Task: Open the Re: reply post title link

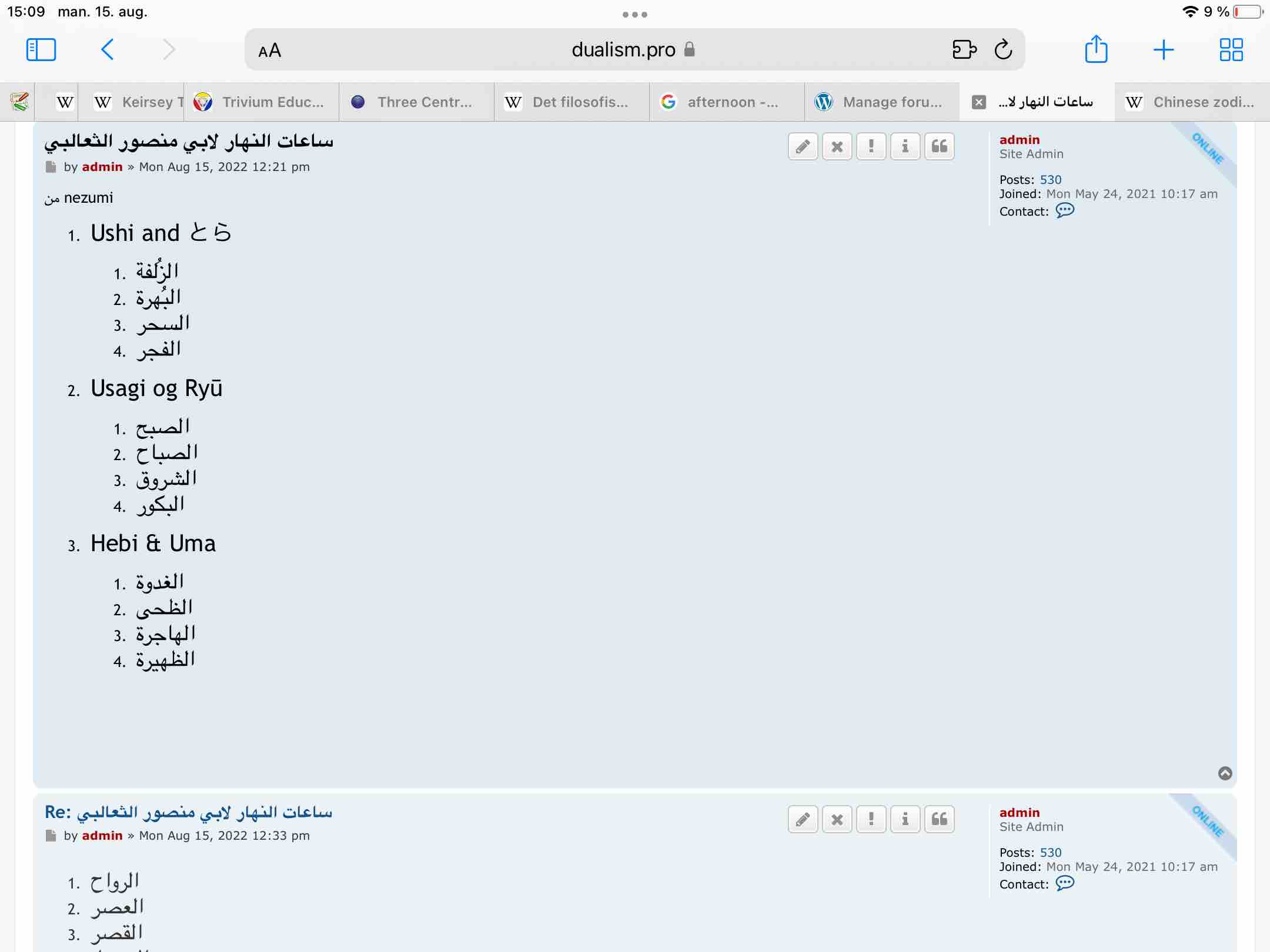Action: [188, 813]
